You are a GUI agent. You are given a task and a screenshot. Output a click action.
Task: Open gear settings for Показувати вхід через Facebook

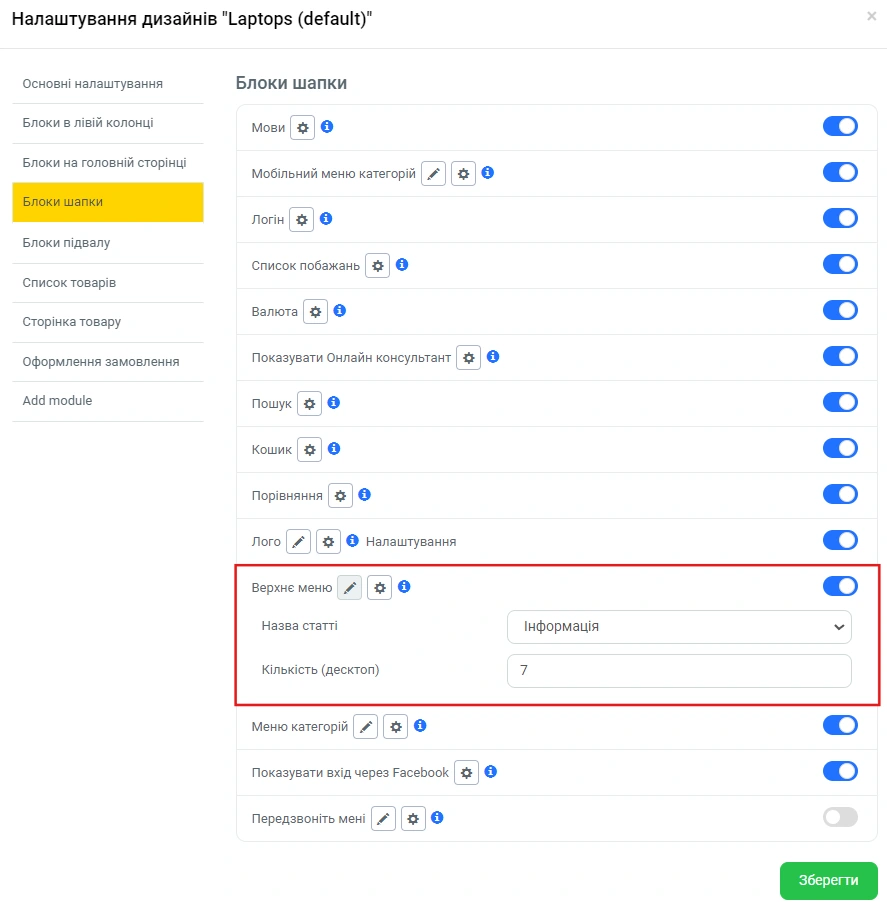point(466,773)
